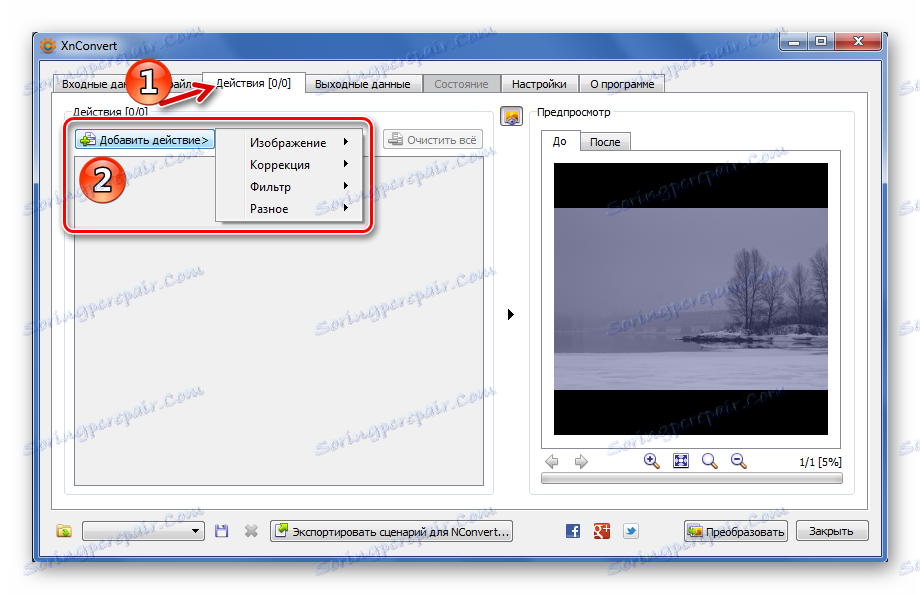
Task: Open the Twitter share icon
Action: (x=631, y=531)
